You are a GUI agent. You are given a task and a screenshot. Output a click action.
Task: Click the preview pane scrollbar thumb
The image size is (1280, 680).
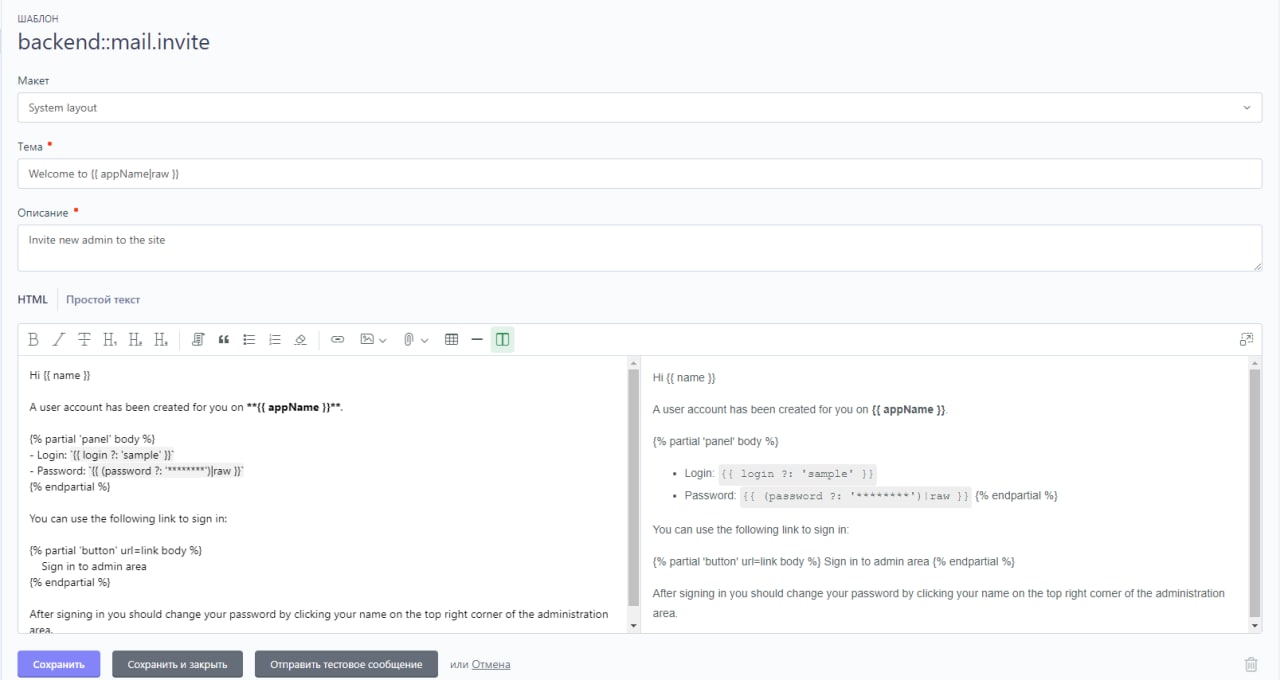click(1256, 493)
